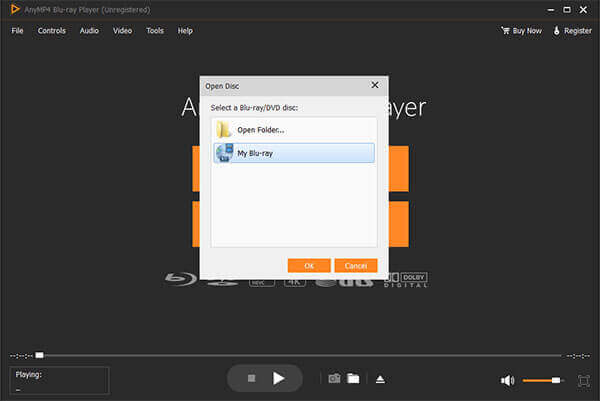Open the Controls menu

coord(52,31)
